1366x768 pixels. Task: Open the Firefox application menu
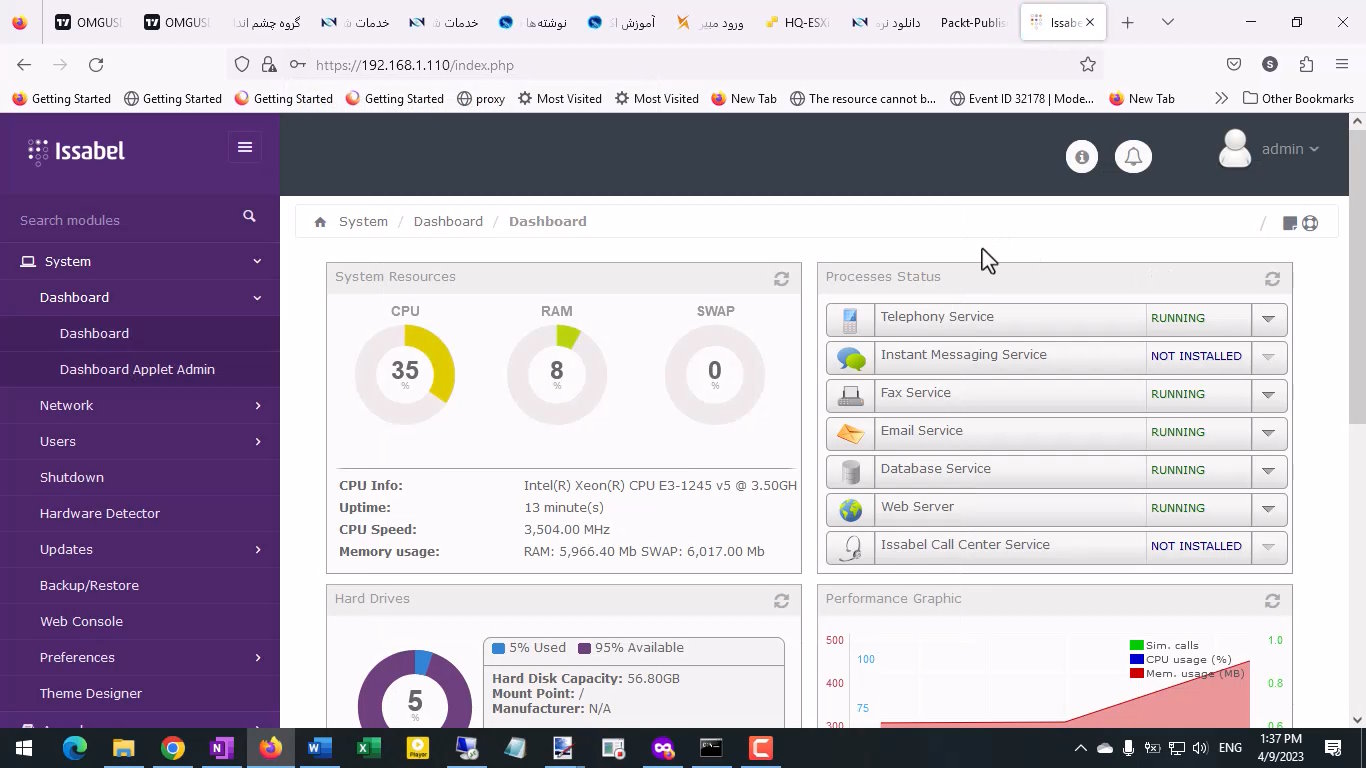click(1342, 65)
